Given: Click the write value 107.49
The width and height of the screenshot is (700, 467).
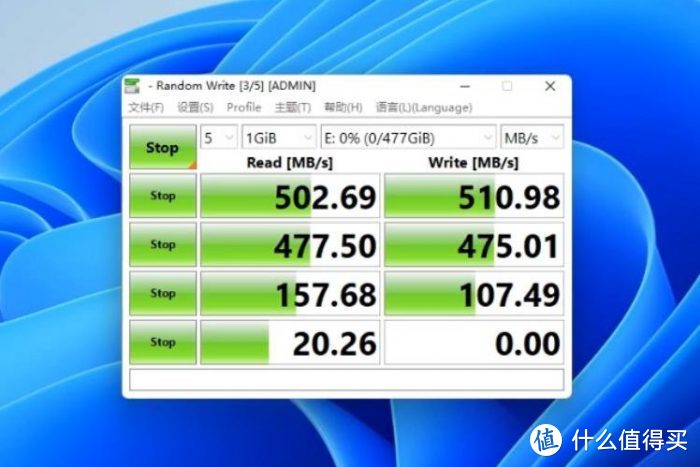Looking at the screenshot, I should click(x=474, y=293).
